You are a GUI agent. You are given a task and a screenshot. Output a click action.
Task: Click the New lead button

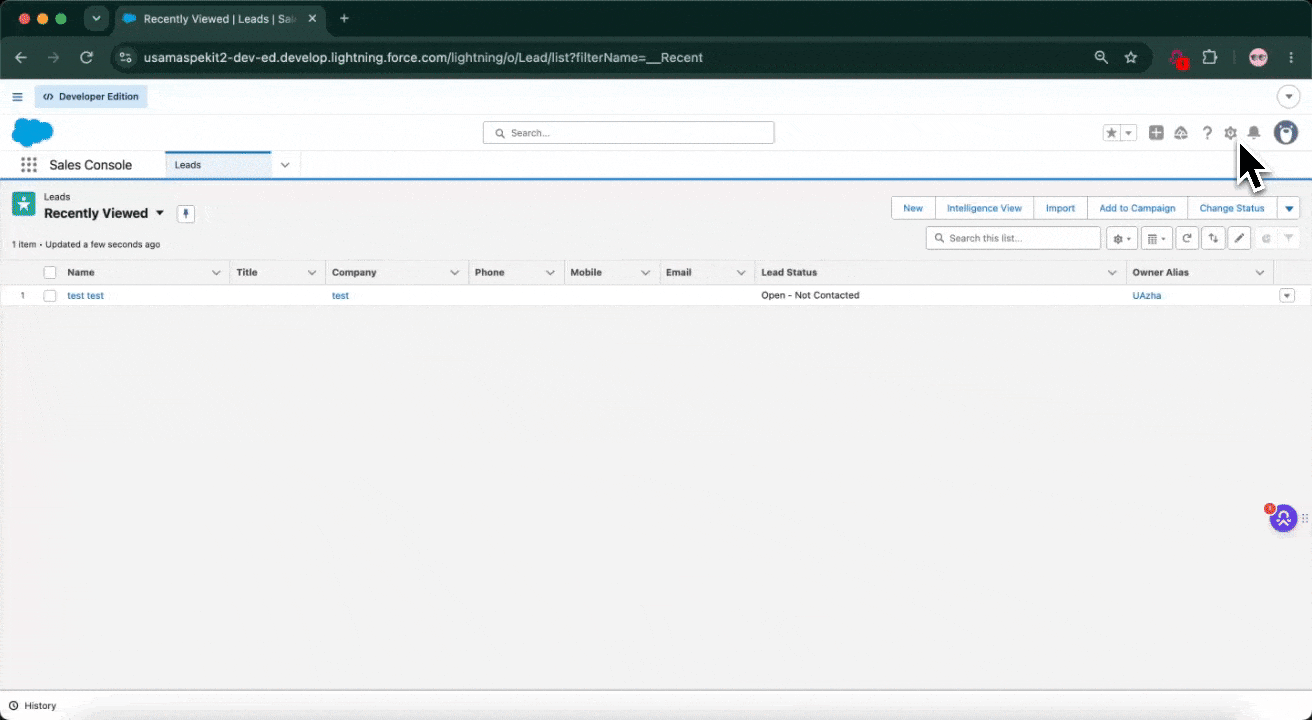click(913, 208)
